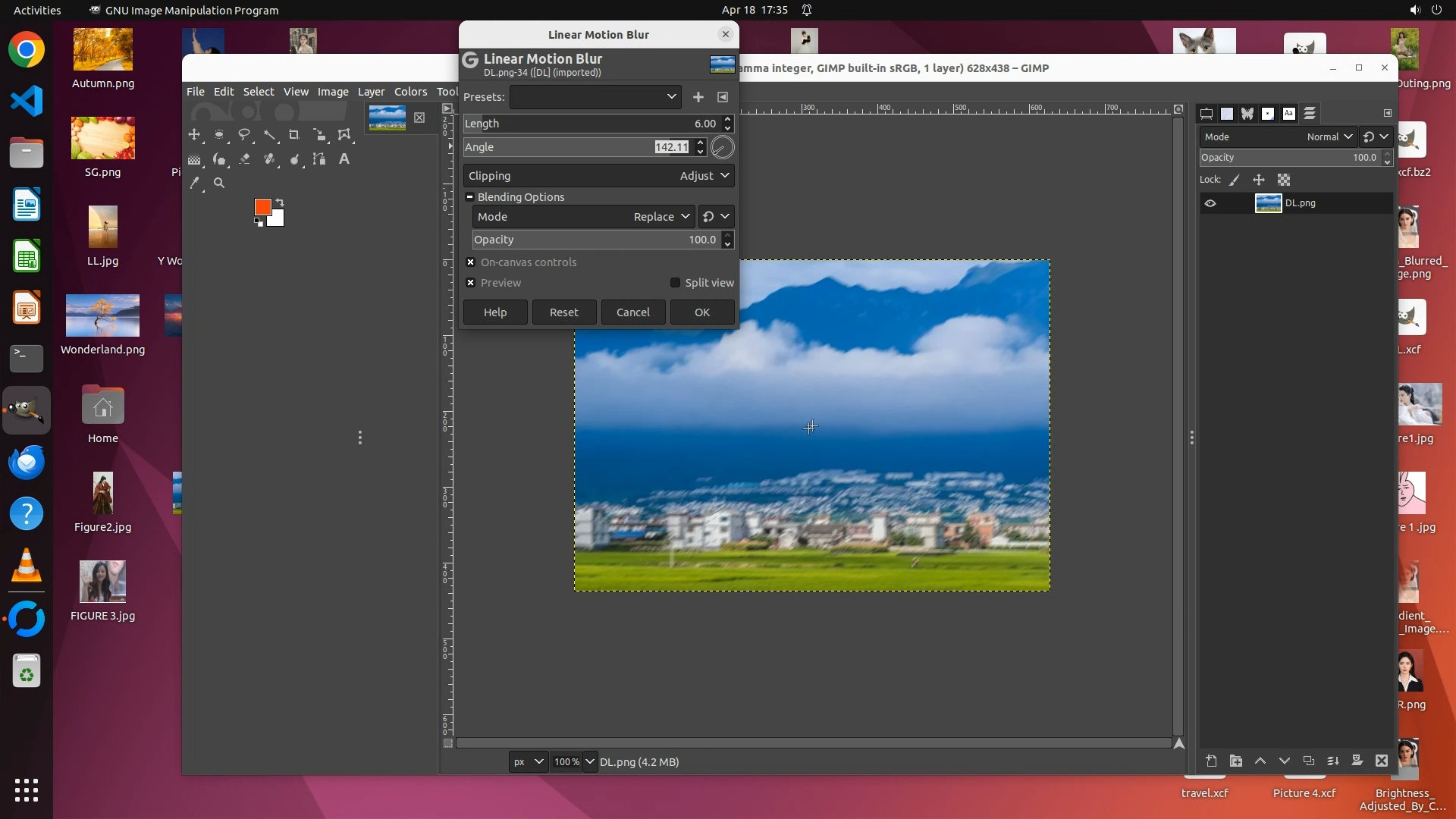The width and height of the screenshot is (1456, 819).
Task: Open the Clipping Adjust dropdown
Action: pos(704,176)
